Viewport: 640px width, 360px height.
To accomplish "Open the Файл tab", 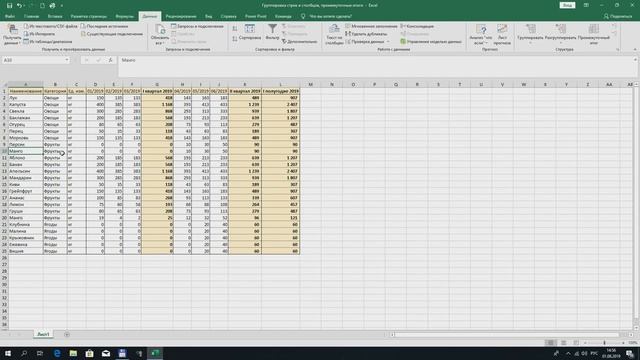I will pyautogui.click(x=10, y=16).
